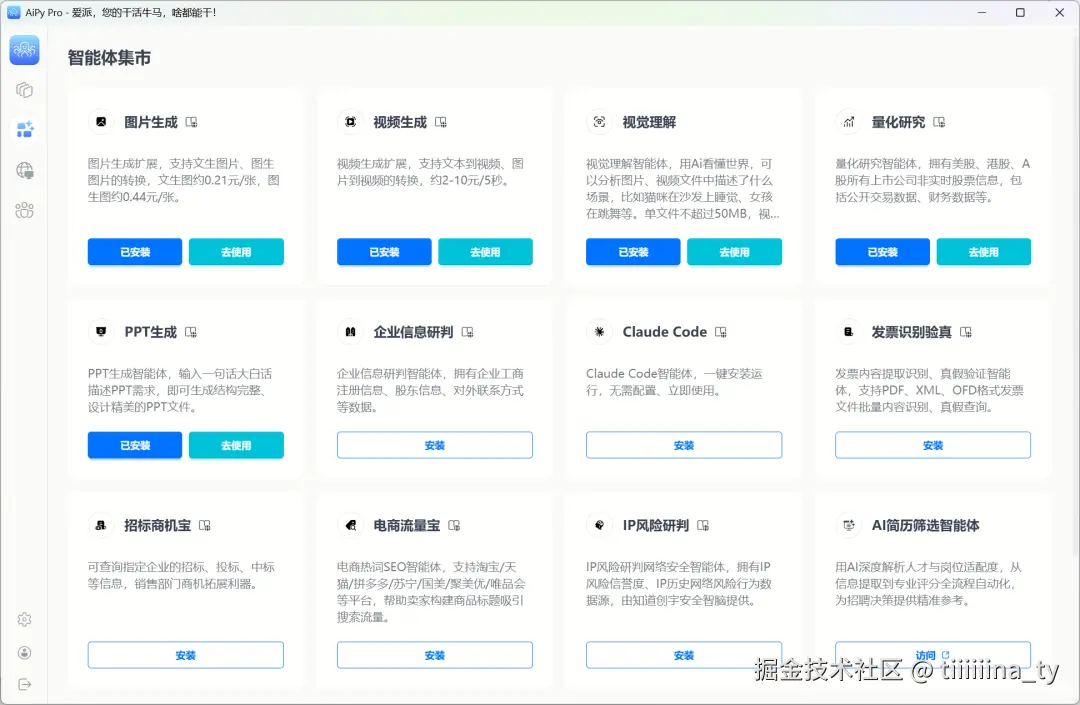
Task: Click the AiPy octopus logo in sidebar
Action: 24,50
